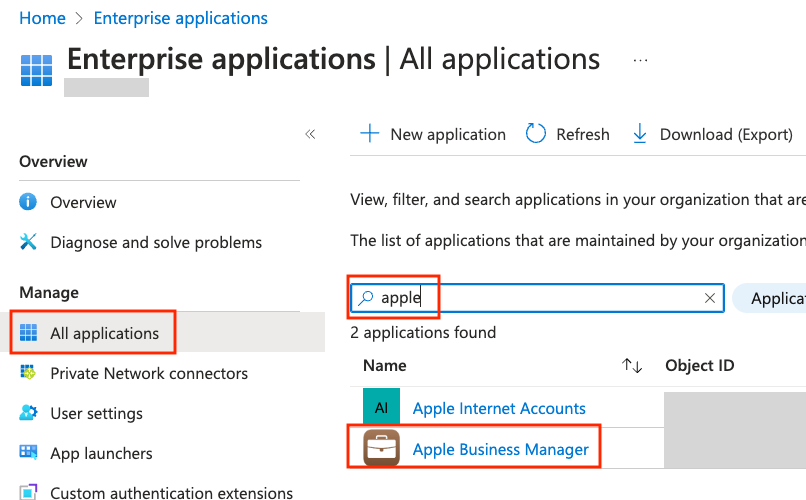Open the Overview info icon
Viewport: 806px width, 500px height.
click(29, 202)
